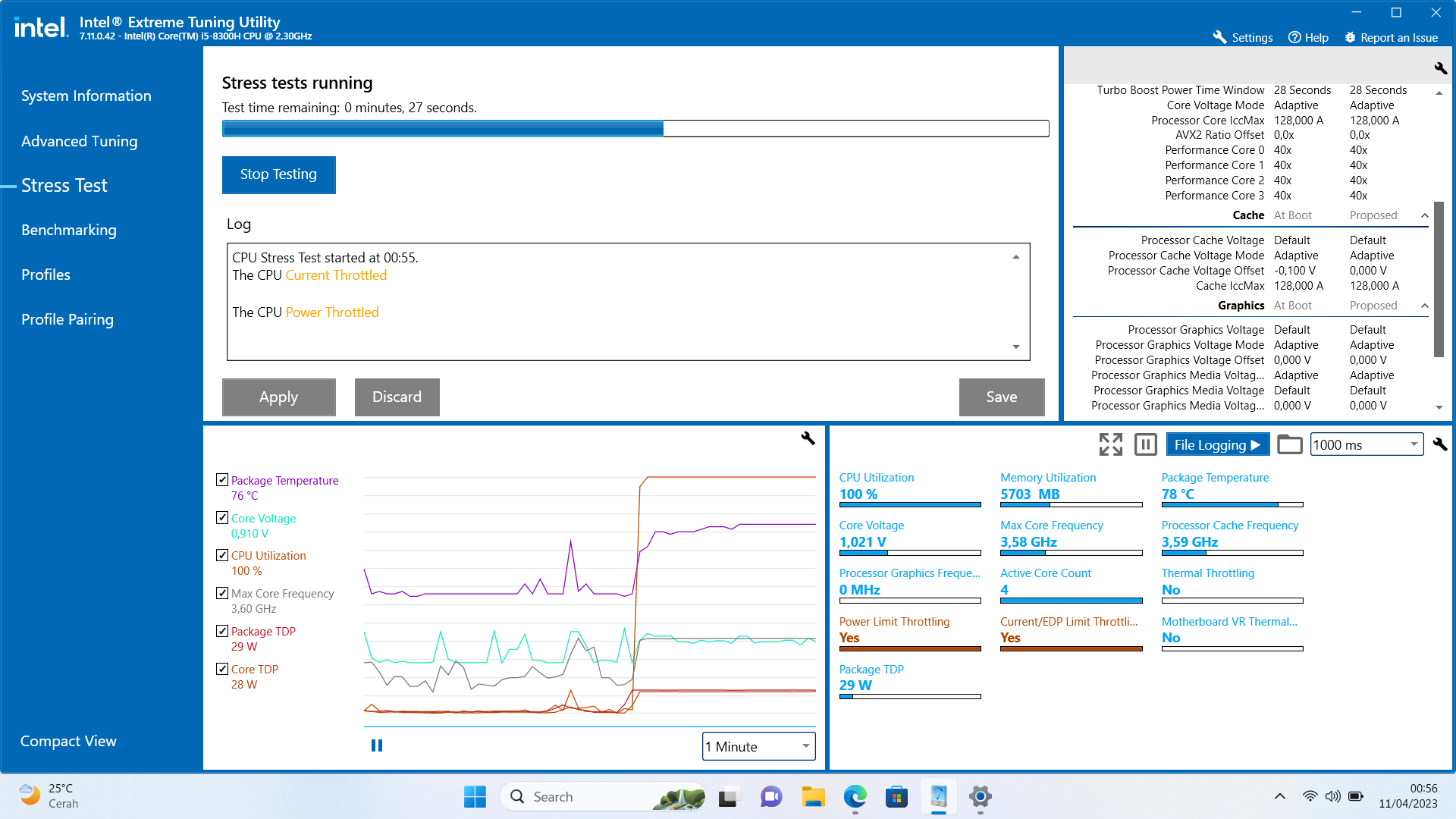
Task: Click the tuning panel vertical scrollbar thumb
Action: [1439, 278]
